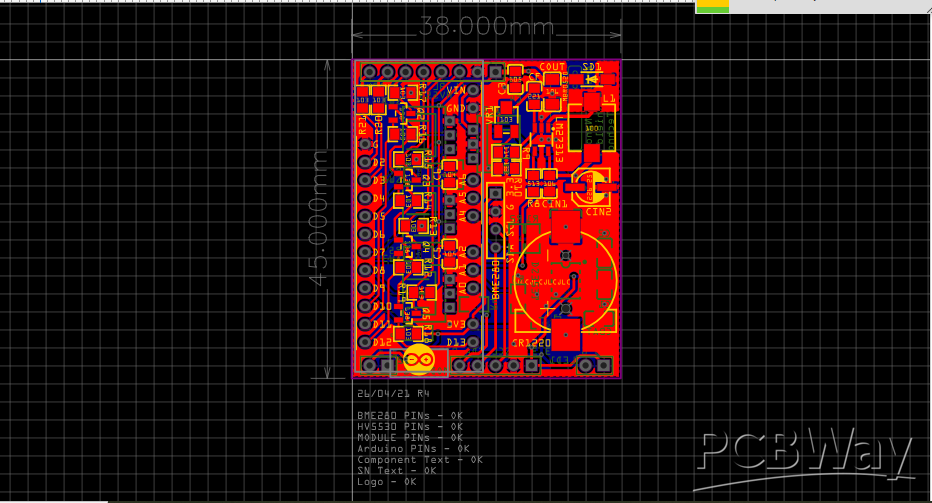Click the CIN1 silkscreen label
This screenshot has height=503, width=932.
(x=555, y=204)
